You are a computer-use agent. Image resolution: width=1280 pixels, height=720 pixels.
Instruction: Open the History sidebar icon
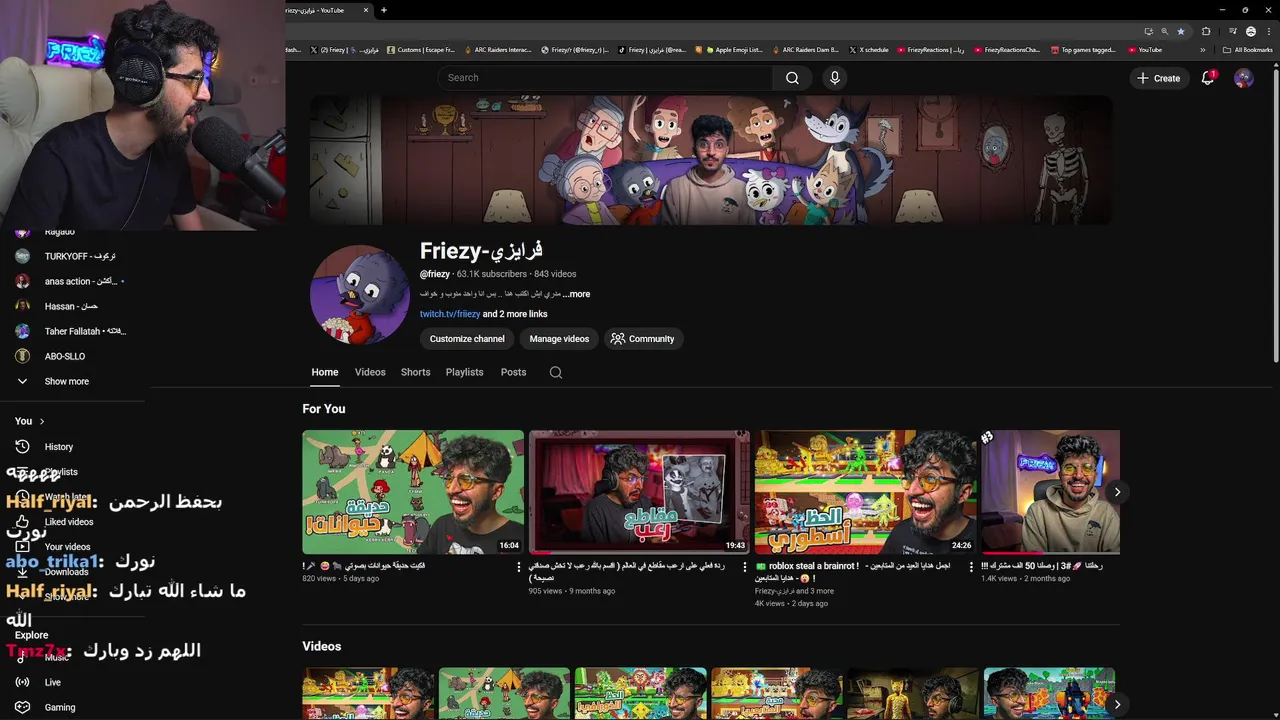(x=22, y=447)
